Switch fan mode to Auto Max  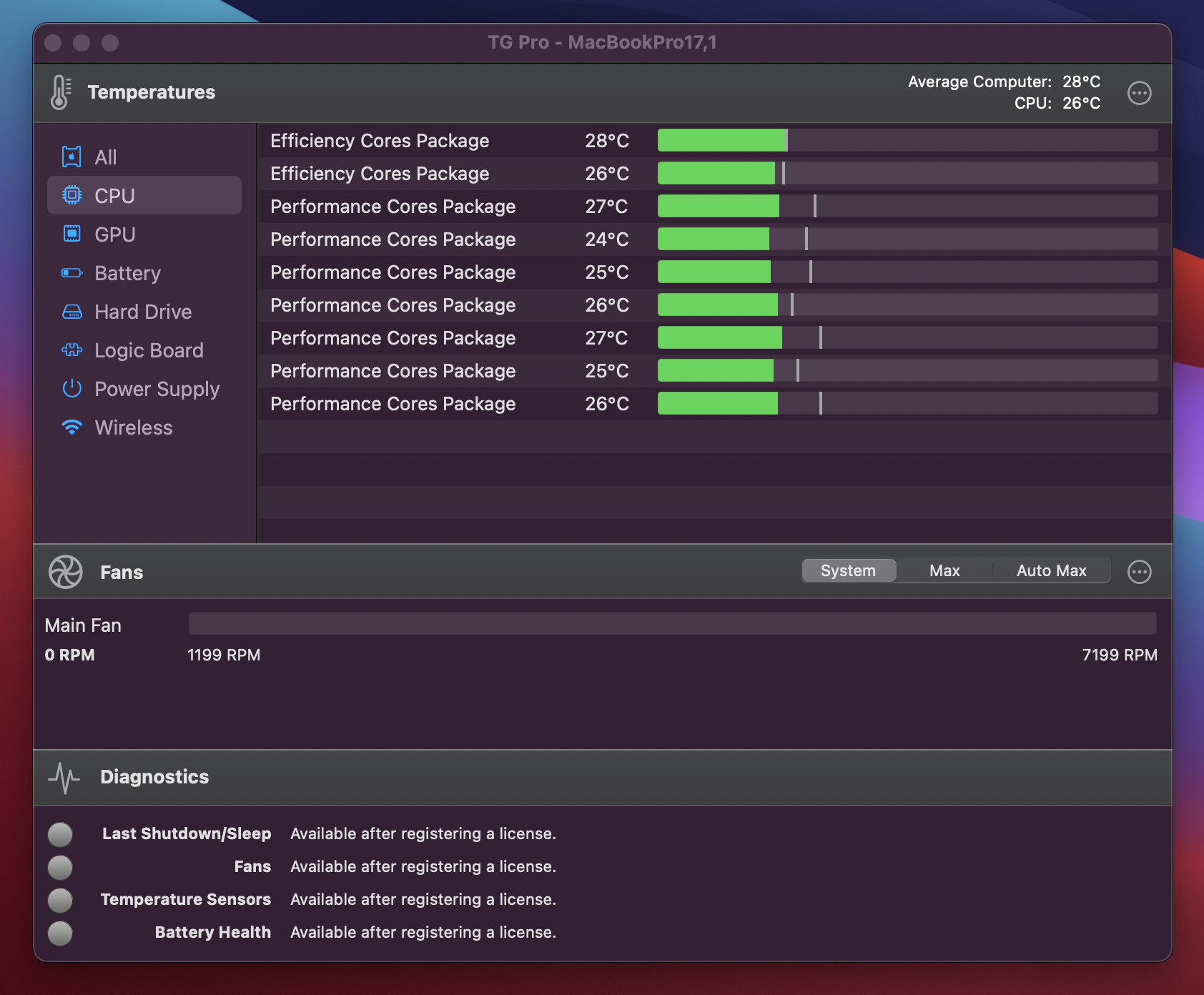pos(1051,570)
